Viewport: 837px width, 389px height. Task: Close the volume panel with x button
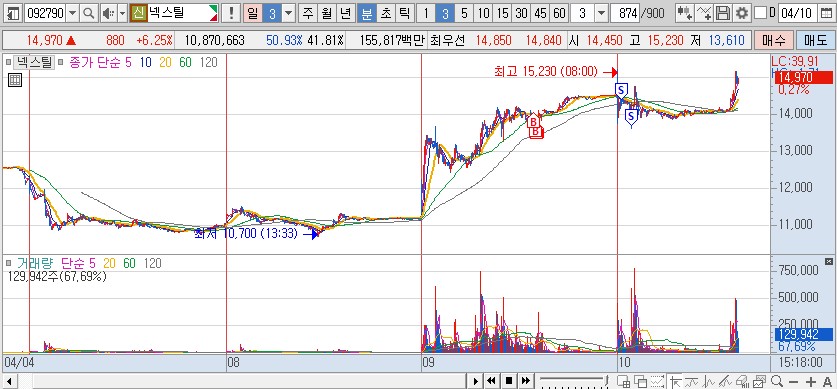pos(828,261)
